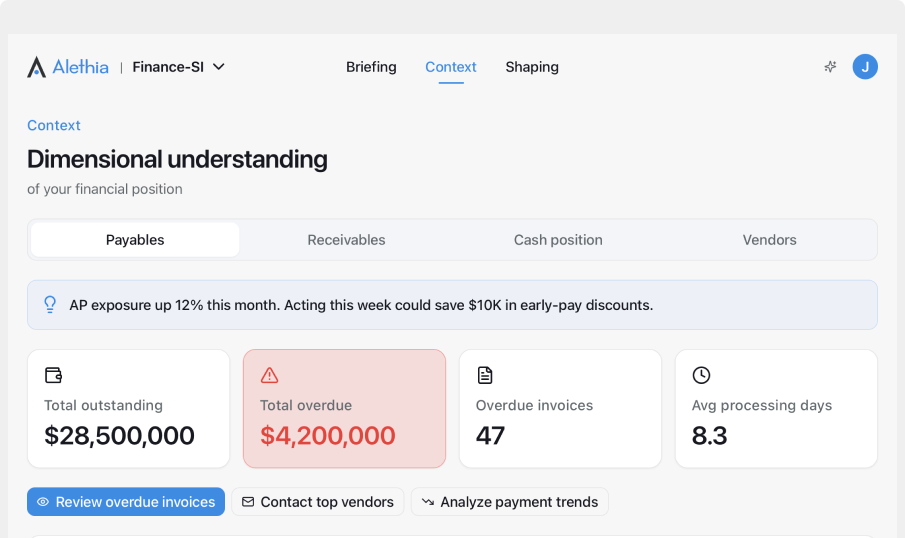Click the Avg processing days label
Screen dimensions: 905x538
(762, 405)
